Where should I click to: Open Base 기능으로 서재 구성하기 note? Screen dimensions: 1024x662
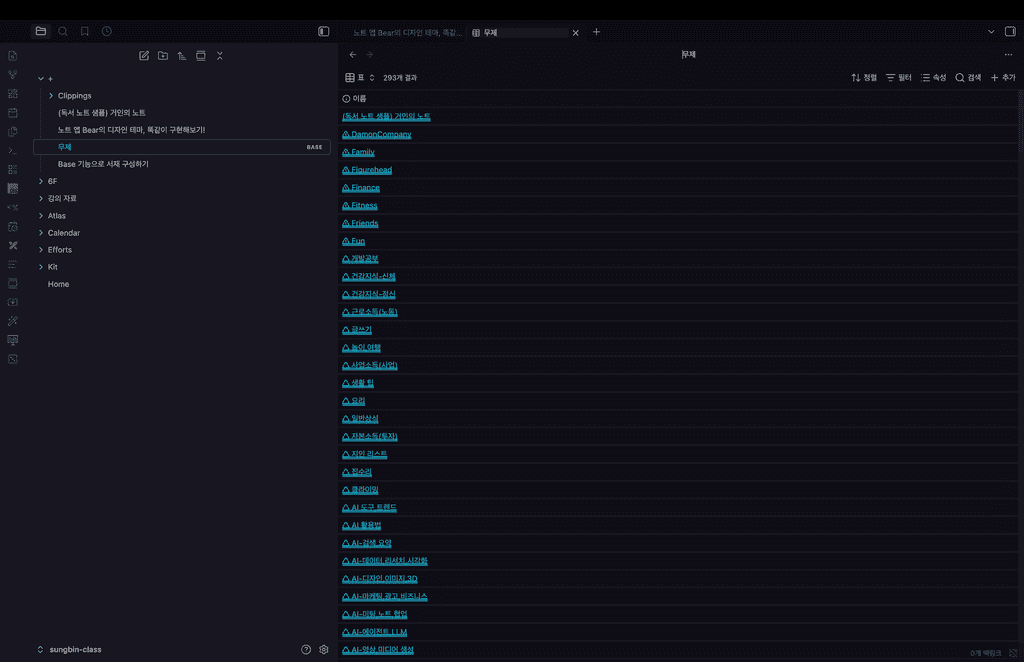(103, 165)
